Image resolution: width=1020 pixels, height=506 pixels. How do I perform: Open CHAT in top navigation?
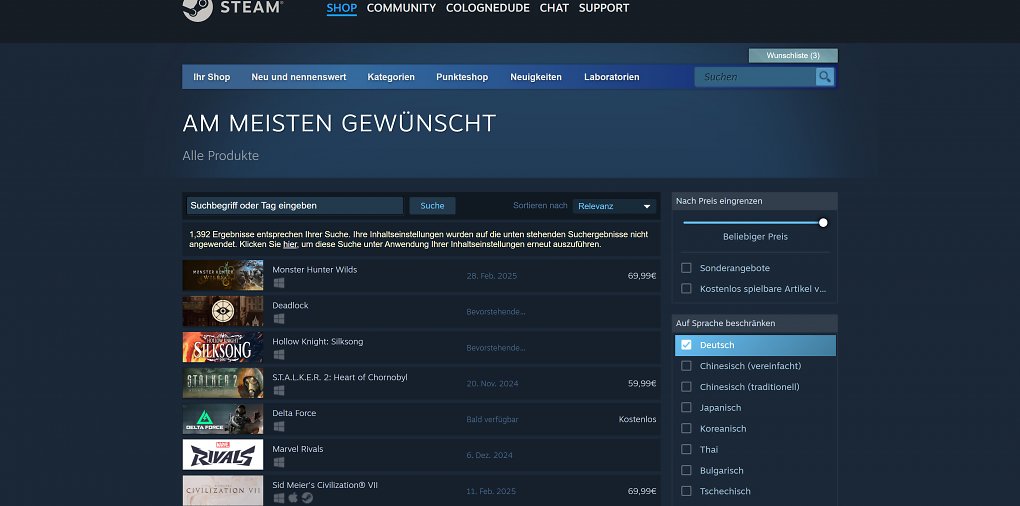click(554, 8)
